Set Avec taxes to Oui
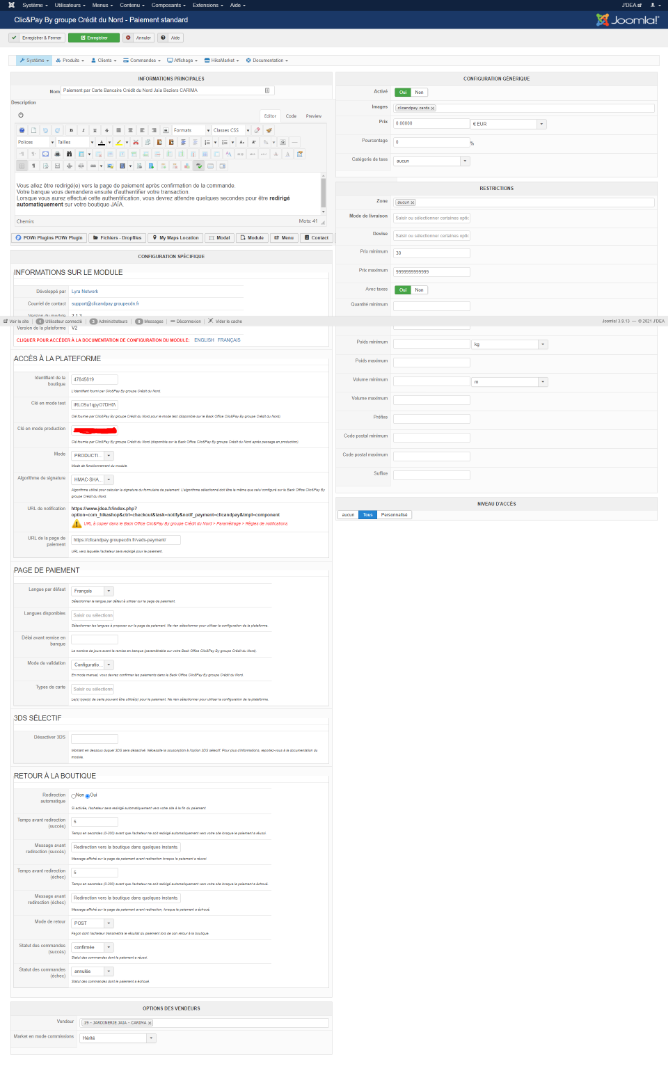This screenshot has height=1080, width=668. coord(403,290)
